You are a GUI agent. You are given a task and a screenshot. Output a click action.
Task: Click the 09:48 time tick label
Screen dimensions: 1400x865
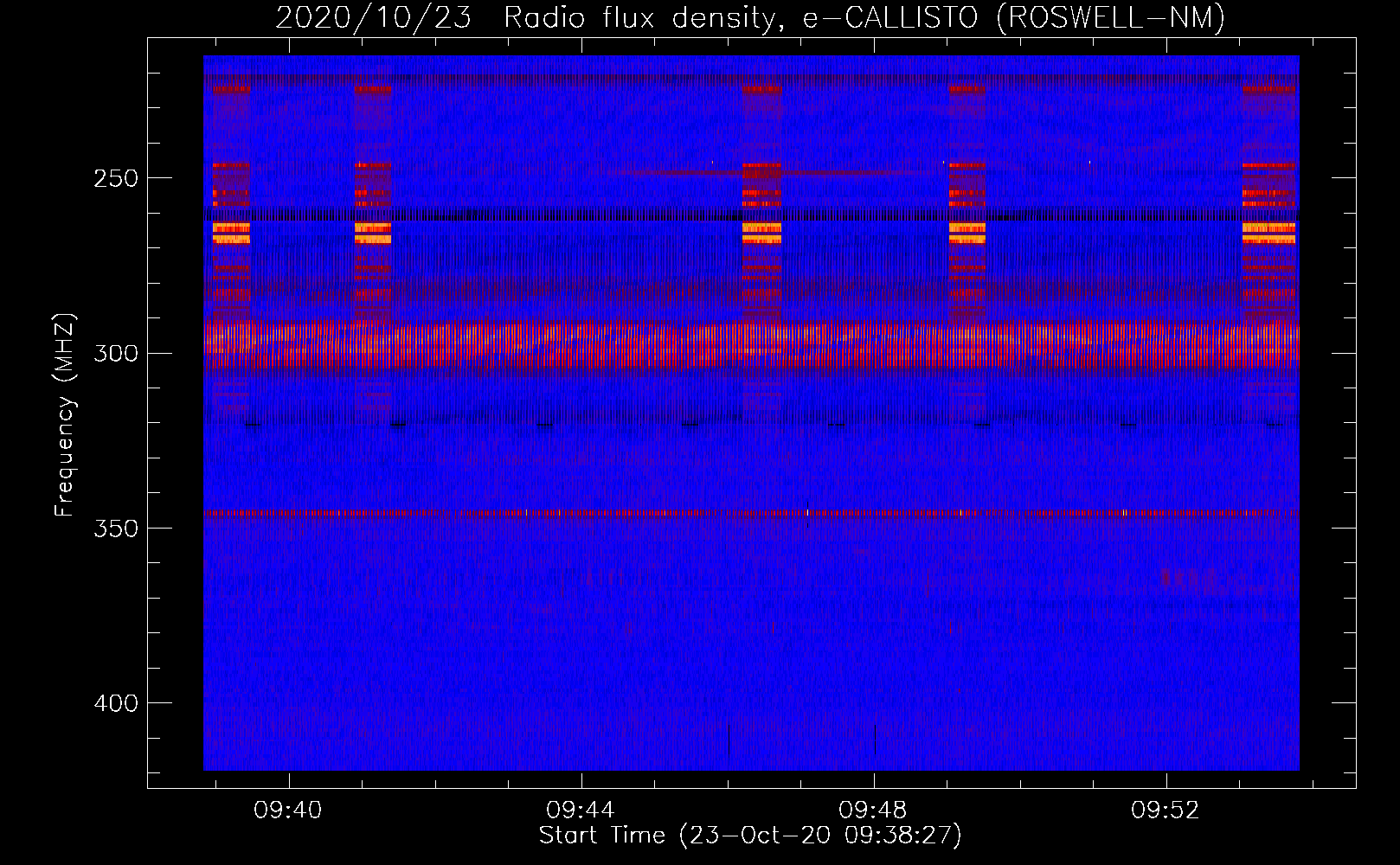point(873,811)
